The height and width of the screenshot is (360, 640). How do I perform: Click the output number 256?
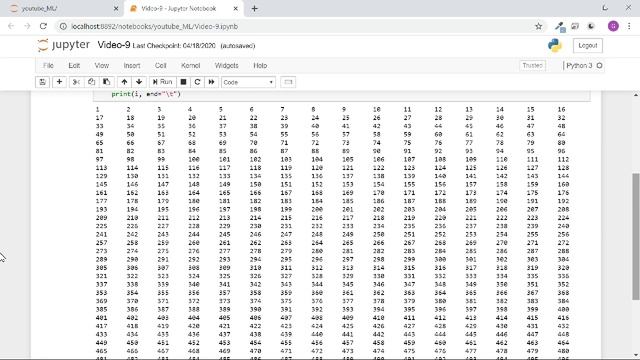click(x=563, y=234)
